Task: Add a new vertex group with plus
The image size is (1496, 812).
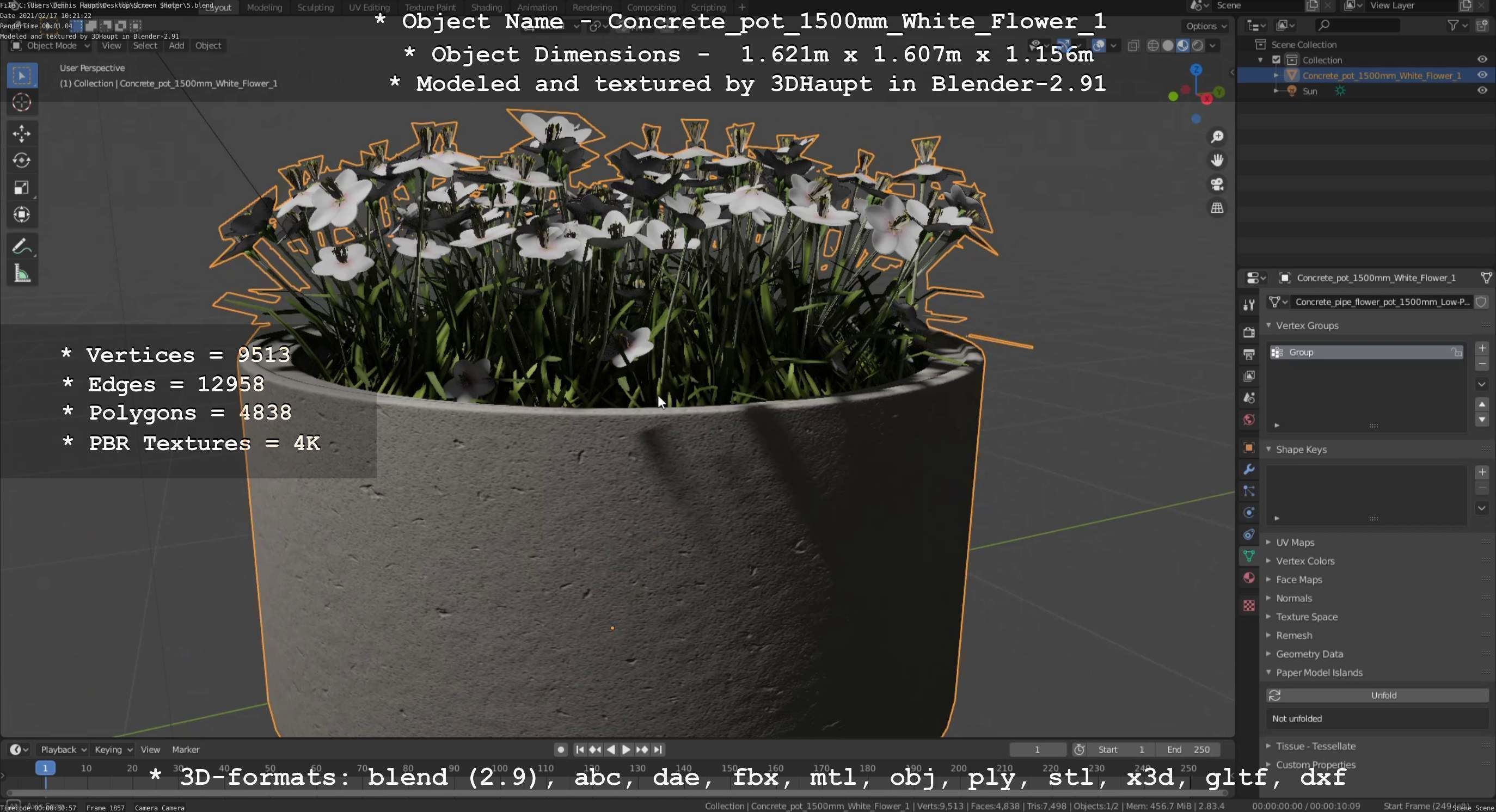Action: tap(1482, 348)
